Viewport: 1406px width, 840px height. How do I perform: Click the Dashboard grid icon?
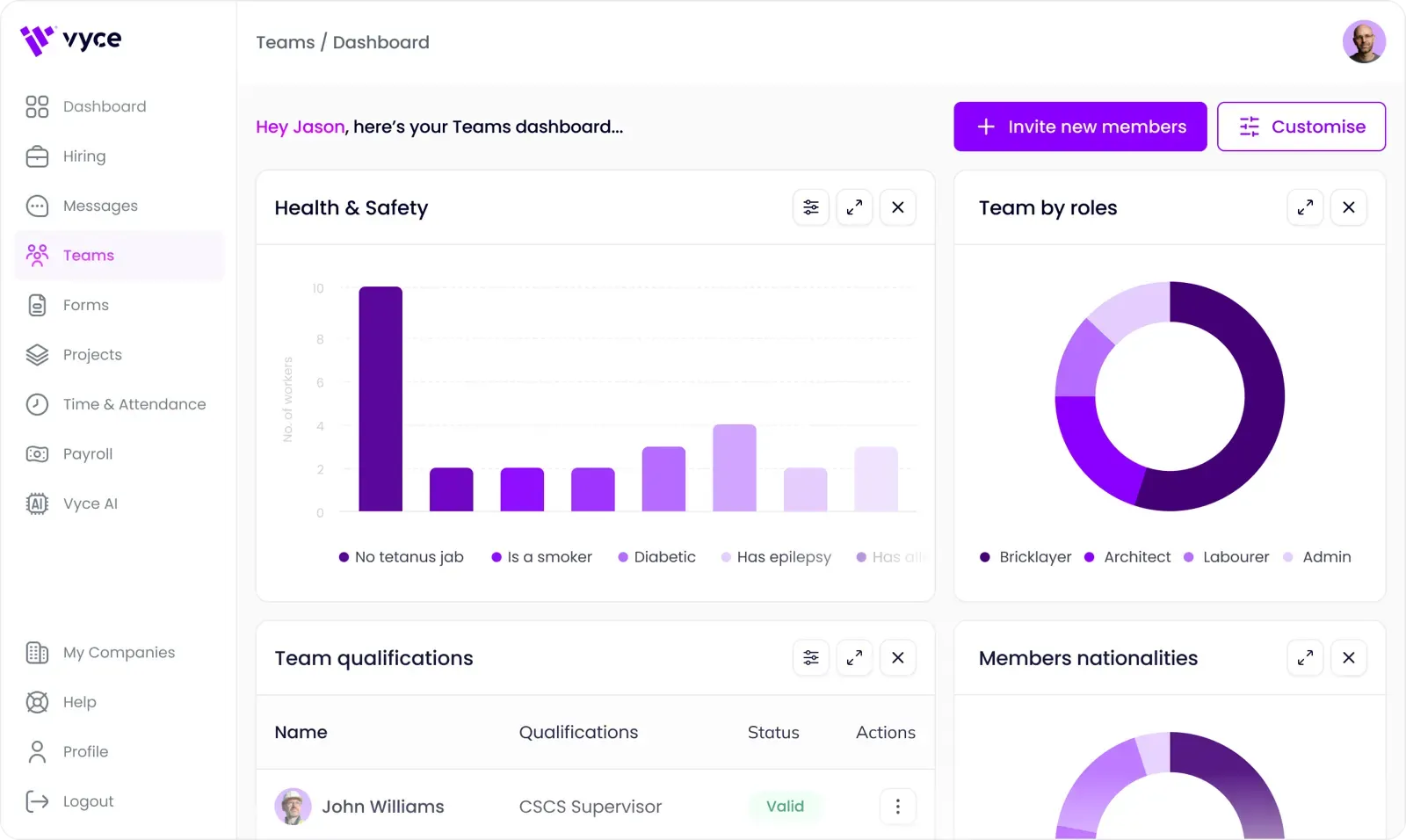[x=37, y=106]
